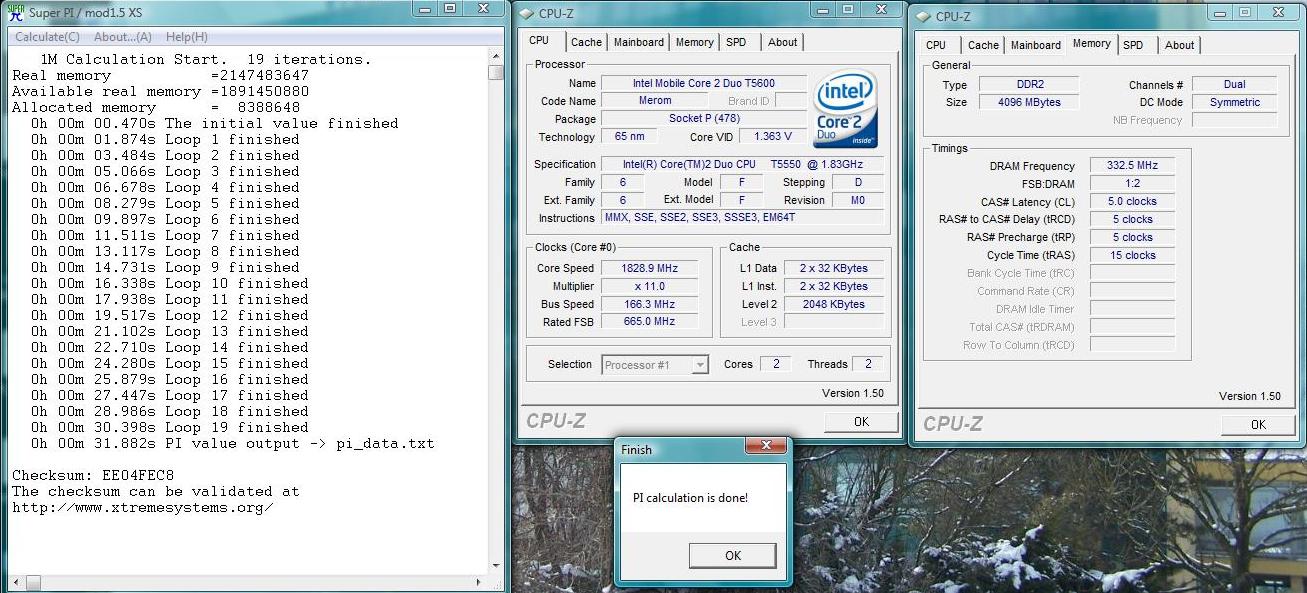Click the Multiplier value x 11.0
The height and width of the screenshot is (593, 1307).
point(649,286)
